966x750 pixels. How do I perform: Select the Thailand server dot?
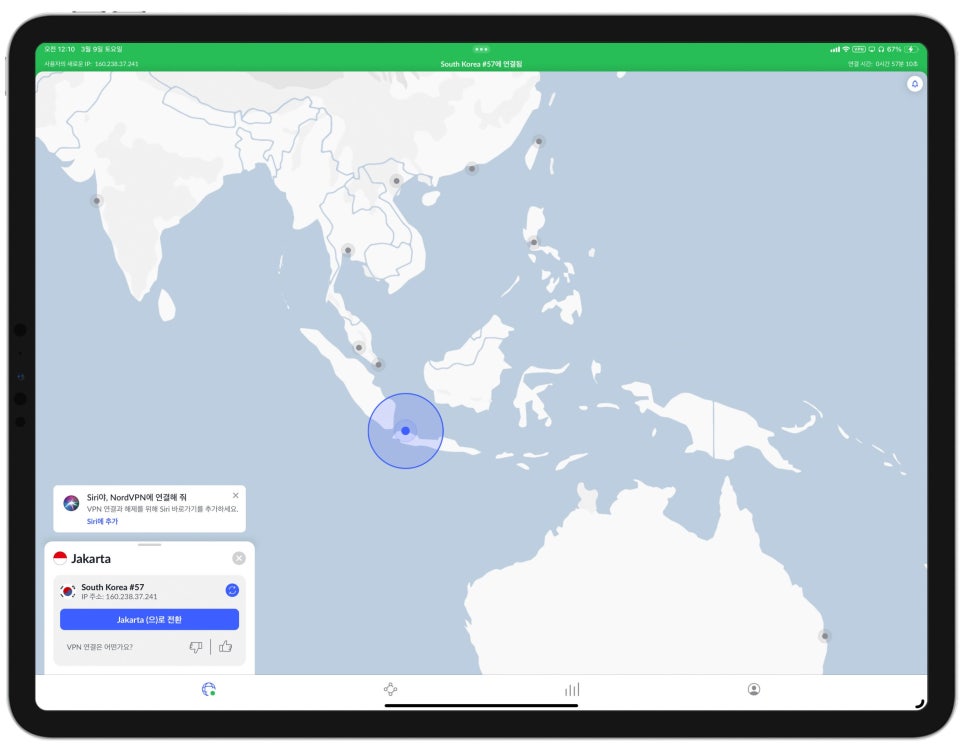coord(347,250)
